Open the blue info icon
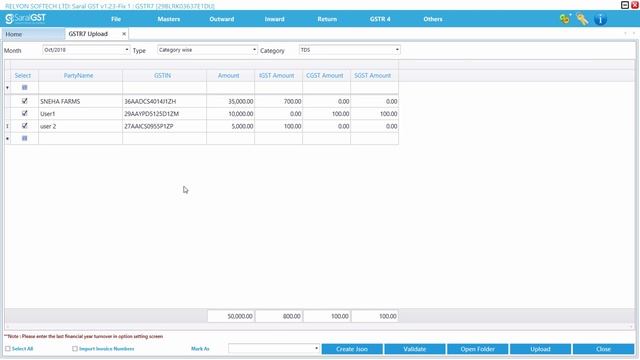This screenshot has height=360, width=640. point(600,19)
